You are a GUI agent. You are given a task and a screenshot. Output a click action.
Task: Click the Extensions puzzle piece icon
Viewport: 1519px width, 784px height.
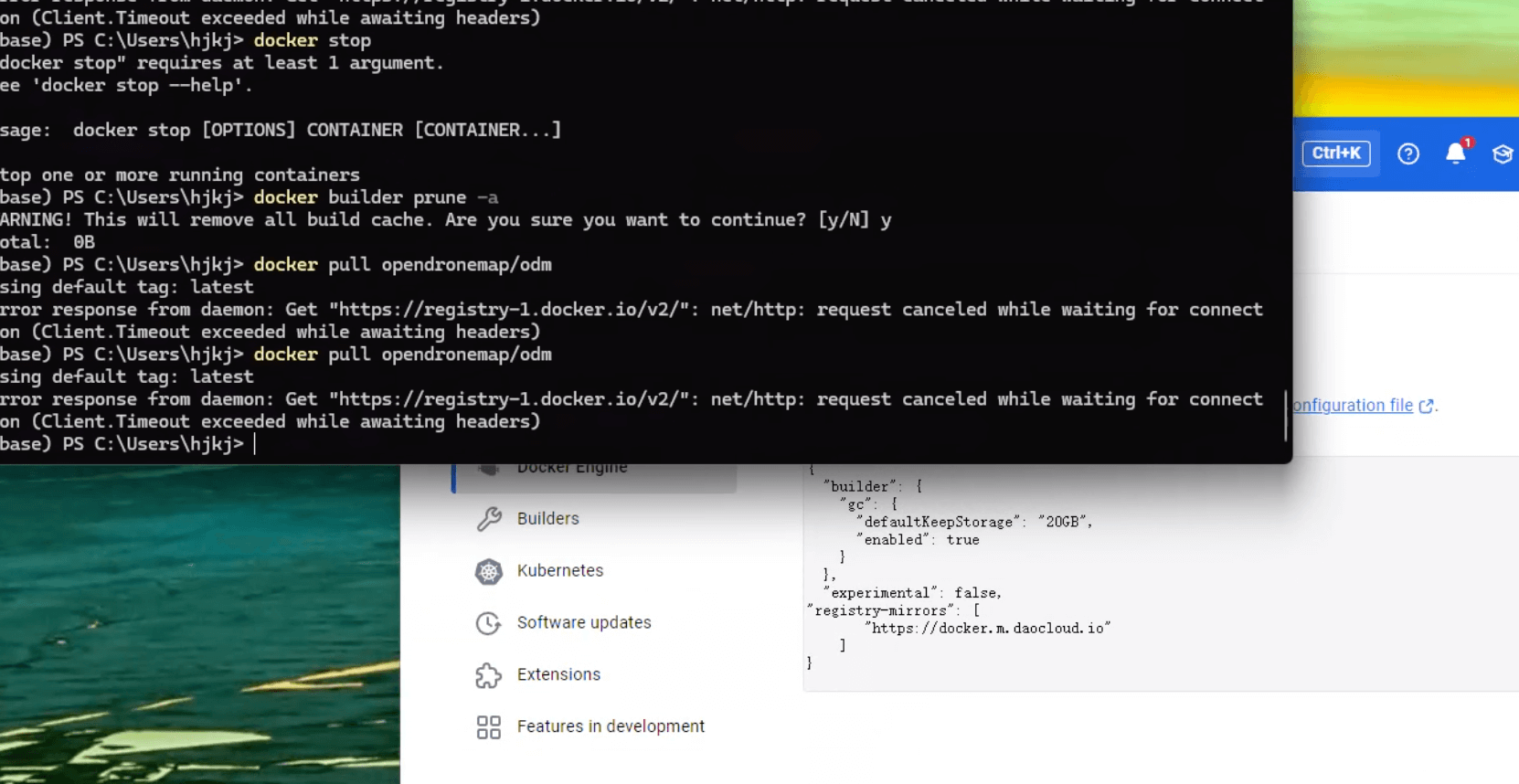(489, 675)
